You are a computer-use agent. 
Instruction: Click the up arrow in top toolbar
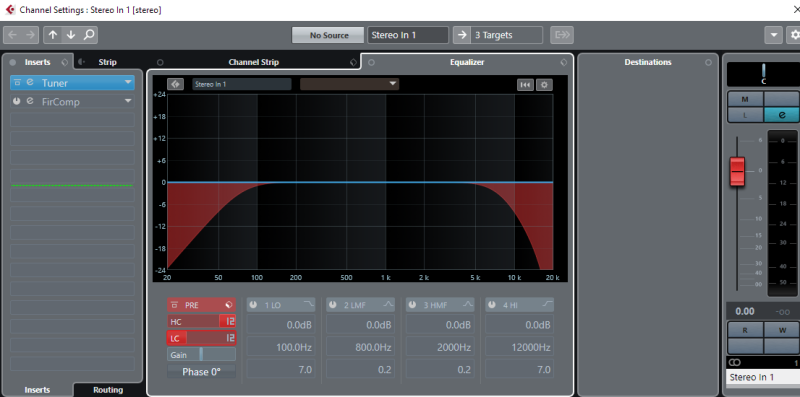point(53,35)
